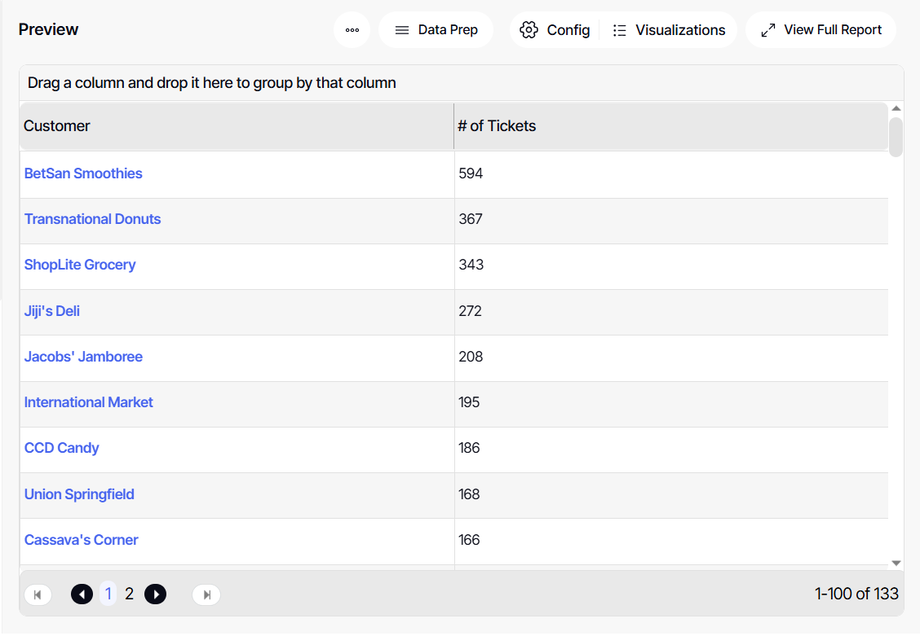Click the table's vertical scrollbar thumb
Screen dimensions: 920x636
click(896, 137)
